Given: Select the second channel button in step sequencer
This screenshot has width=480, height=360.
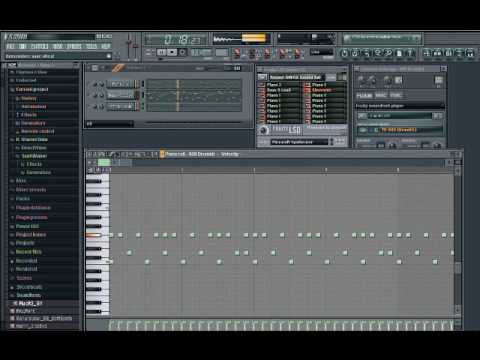Looking at the screenshot, I should tap(121, 95).
